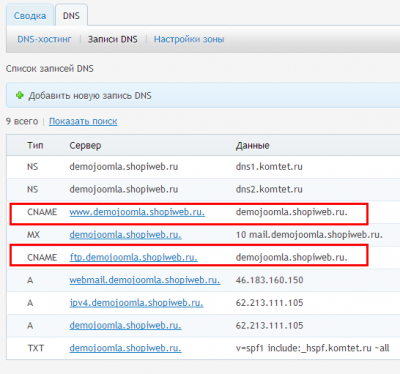400x374 pixels.
Task: Open the A record demojoomla.shopiweb.ru. link
Action: (x=125, y=325)
